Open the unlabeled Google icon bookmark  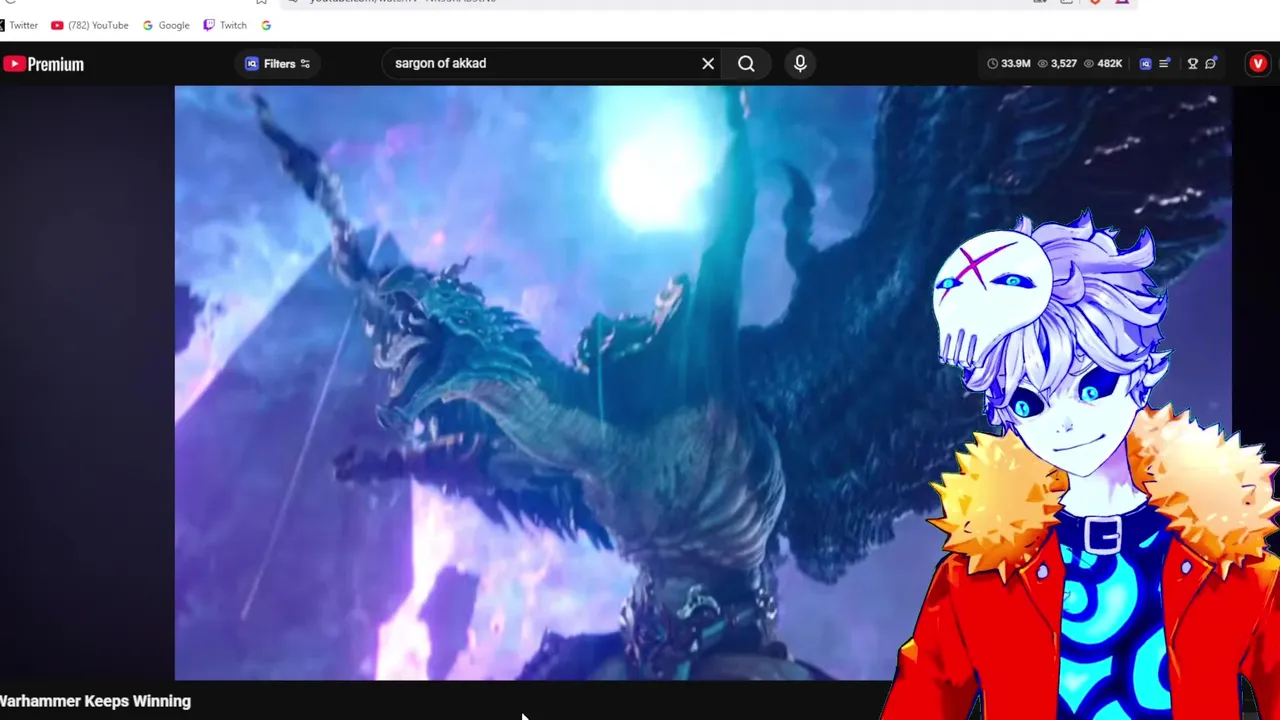point(266,25)
